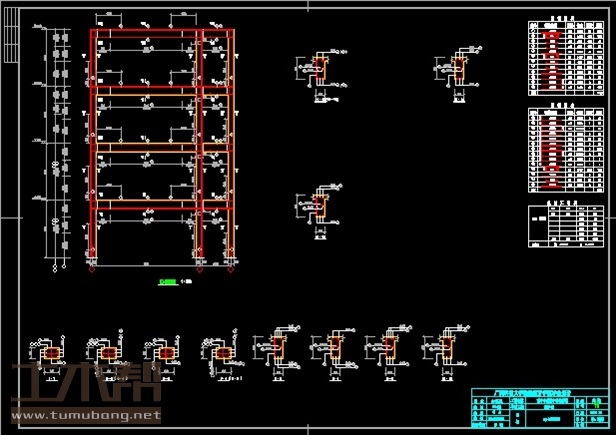Select the upper-right beam section detail

[457, 73]
